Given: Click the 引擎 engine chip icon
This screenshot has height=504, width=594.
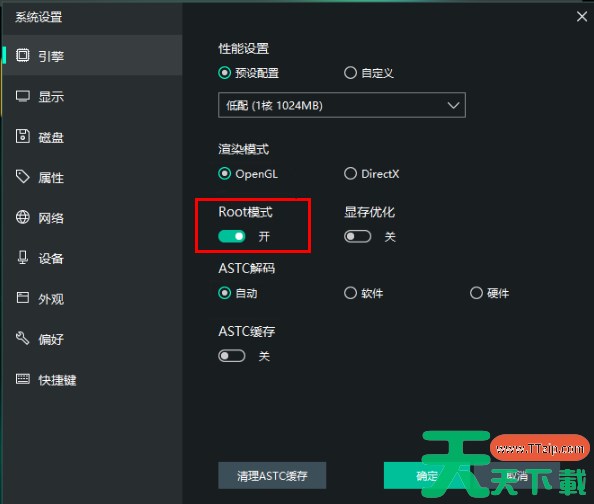Looking at the screenshot, I should point(22,55).
